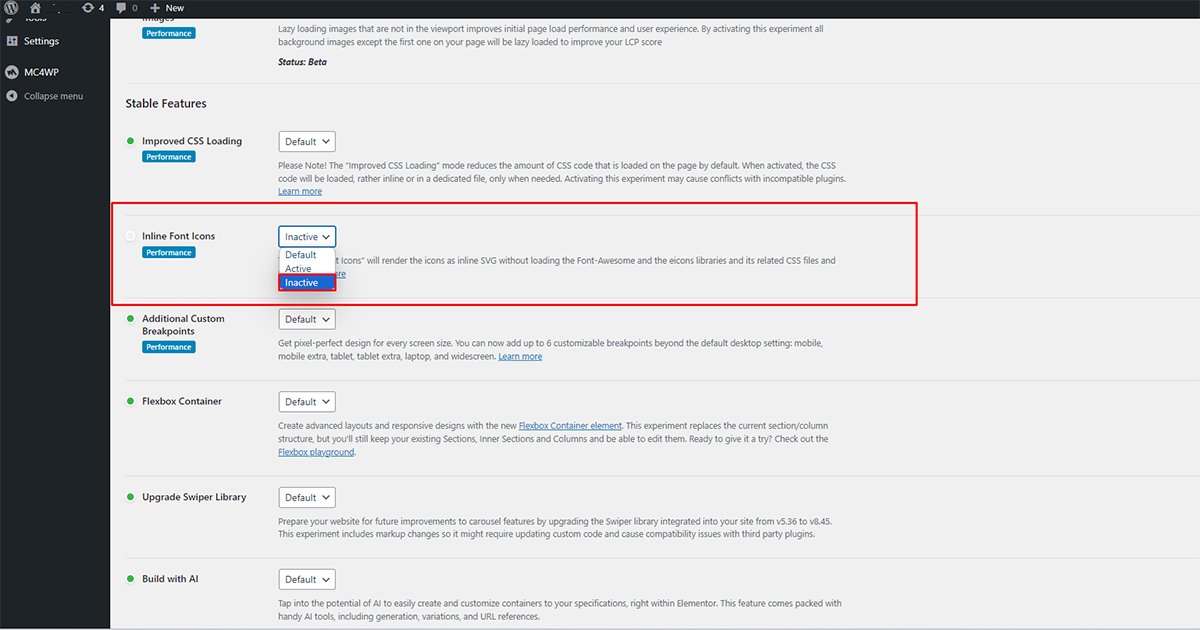This screenshot has width=1200, height=630.
Task: Select Inactive in the dropdown list
Action: tap(302, 283)
